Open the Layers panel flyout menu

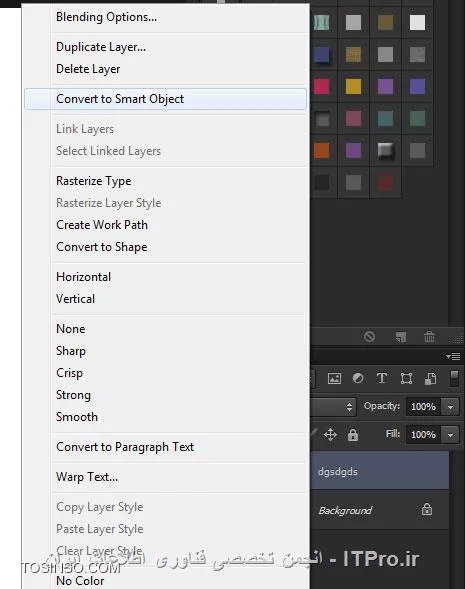(x=453, y=356)
